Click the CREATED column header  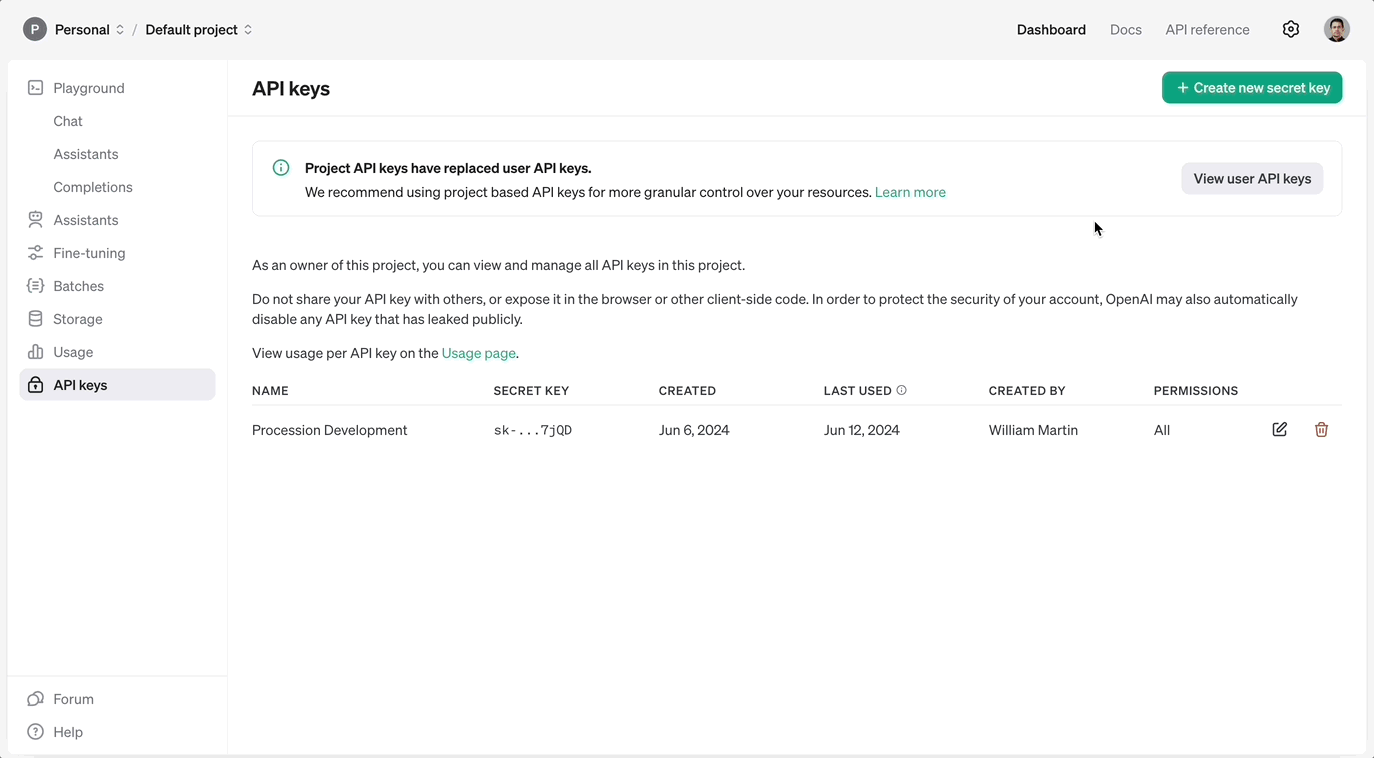687,391
